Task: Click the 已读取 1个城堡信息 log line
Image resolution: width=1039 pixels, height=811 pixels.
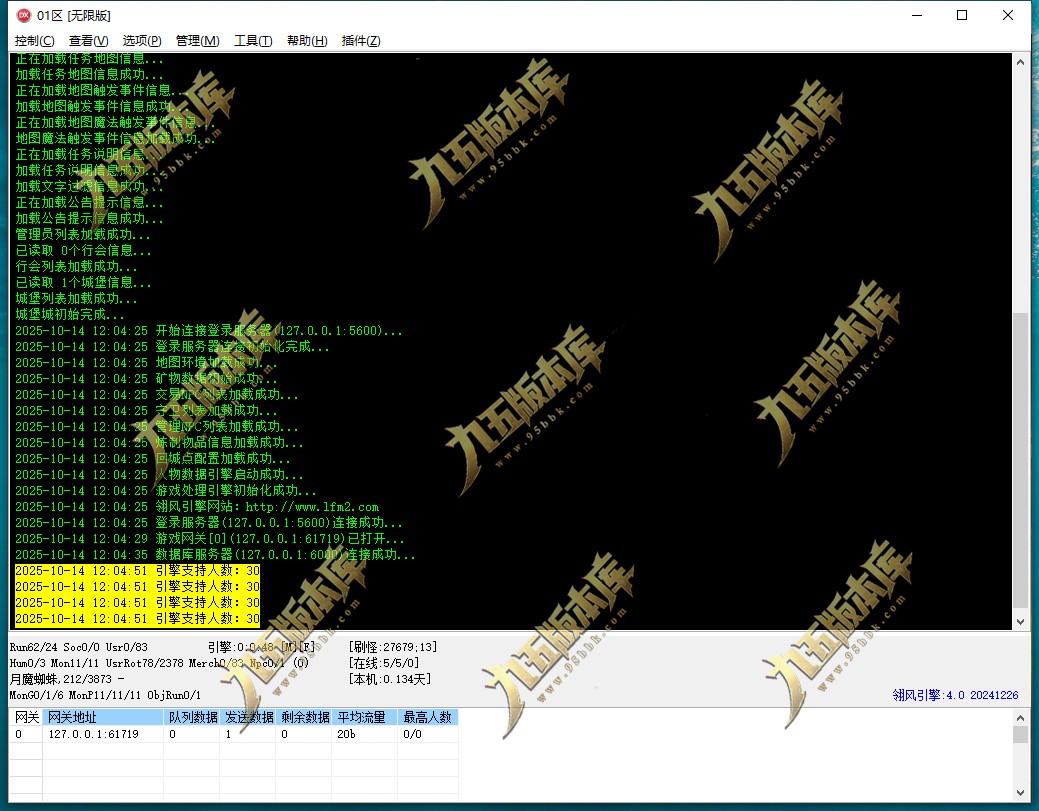Action: pos(83,282)
